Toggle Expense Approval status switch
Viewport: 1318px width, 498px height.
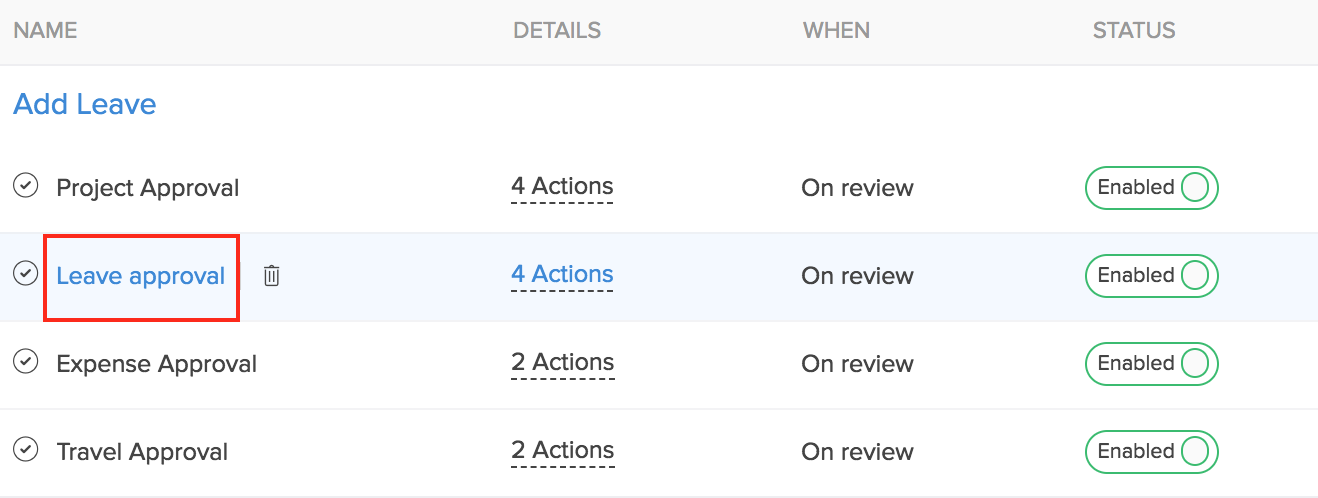click(1151, 364)
